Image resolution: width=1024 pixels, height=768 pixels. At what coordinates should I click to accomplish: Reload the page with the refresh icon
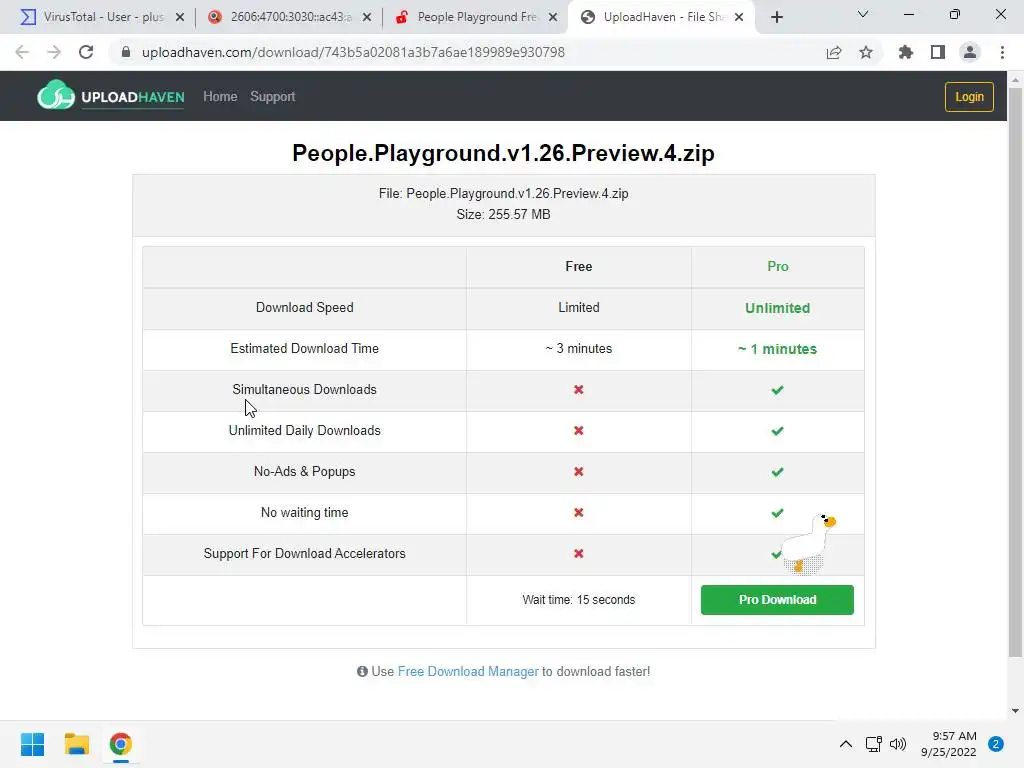(x=86, y=52)
